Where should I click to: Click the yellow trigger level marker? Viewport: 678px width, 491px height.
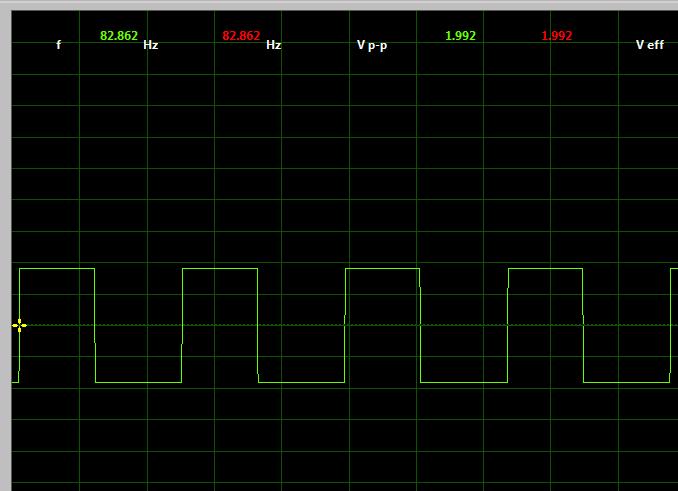pos(19,325)
